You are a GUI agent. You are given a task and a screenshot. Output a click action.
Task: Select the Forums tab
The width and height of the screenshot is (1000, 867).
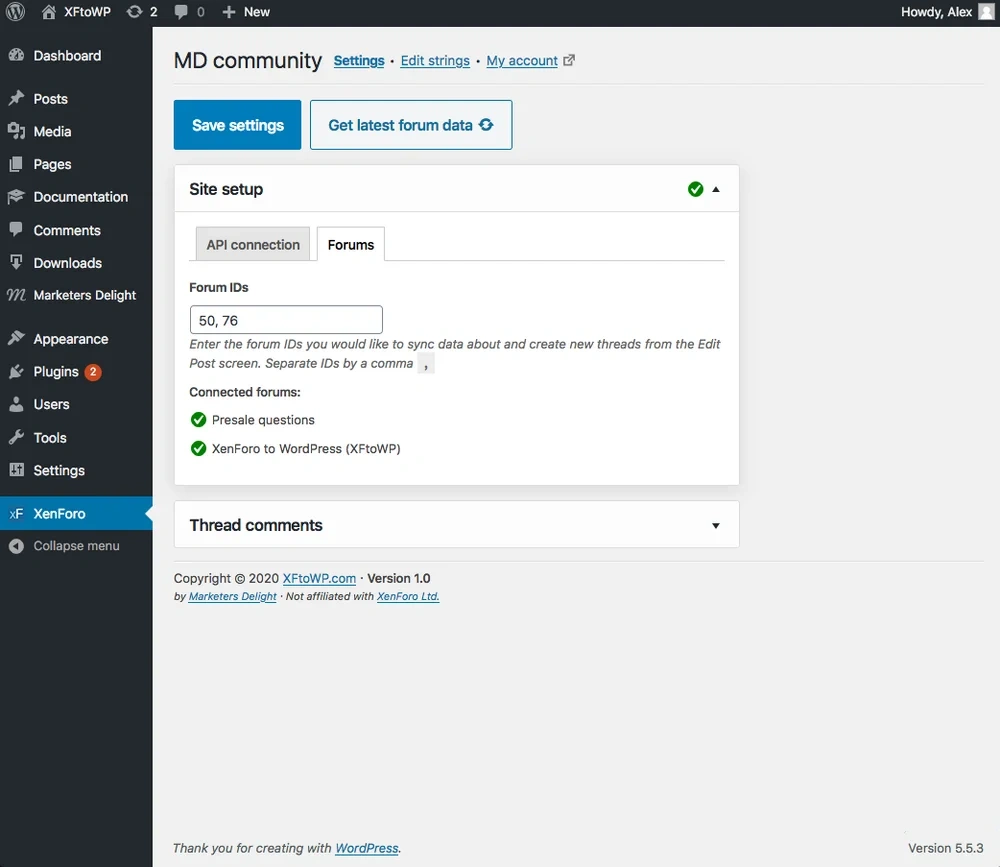(351, 245)
